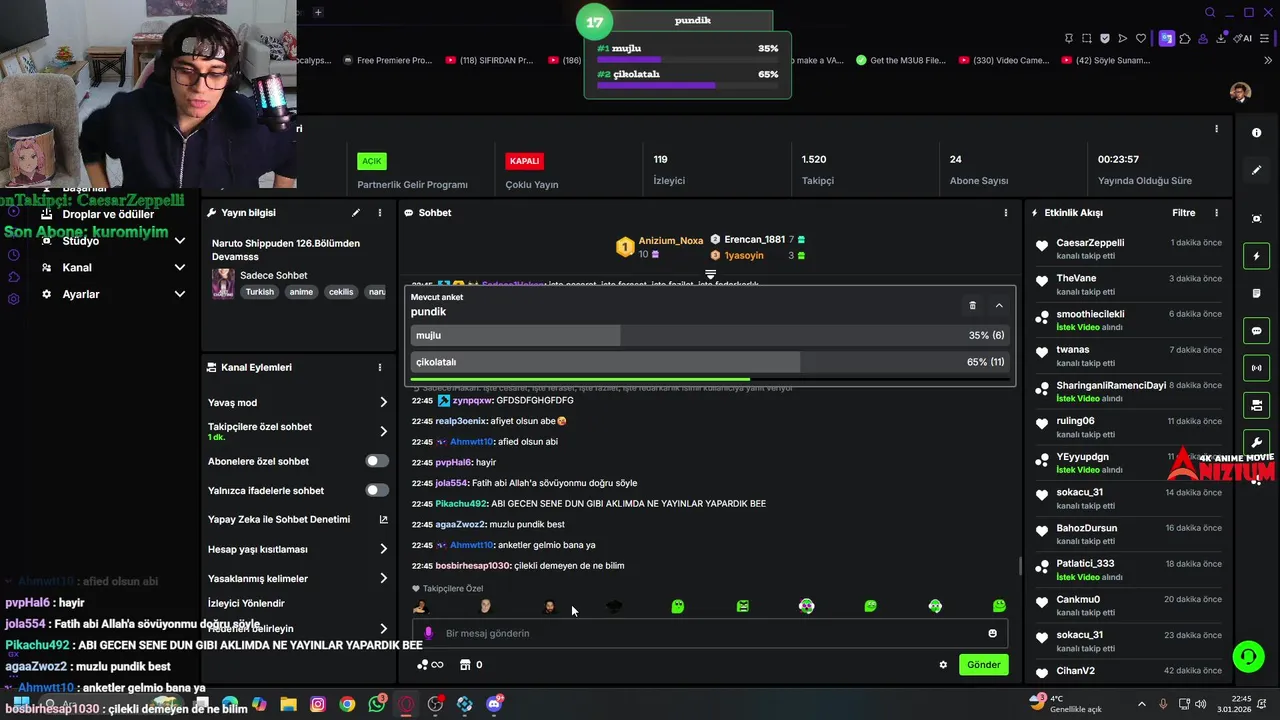Open the info panel in right sidebar
The height and width of the screenshot is (720, 1280).
1256,132
